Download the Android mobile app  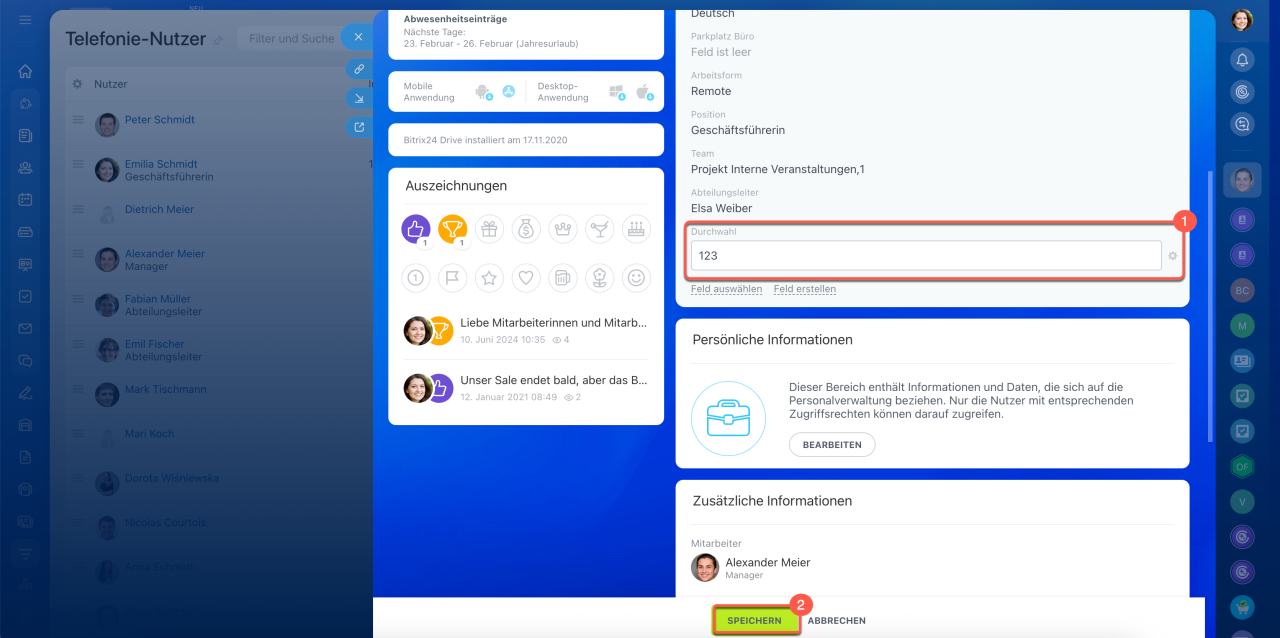tap(484, 92)
